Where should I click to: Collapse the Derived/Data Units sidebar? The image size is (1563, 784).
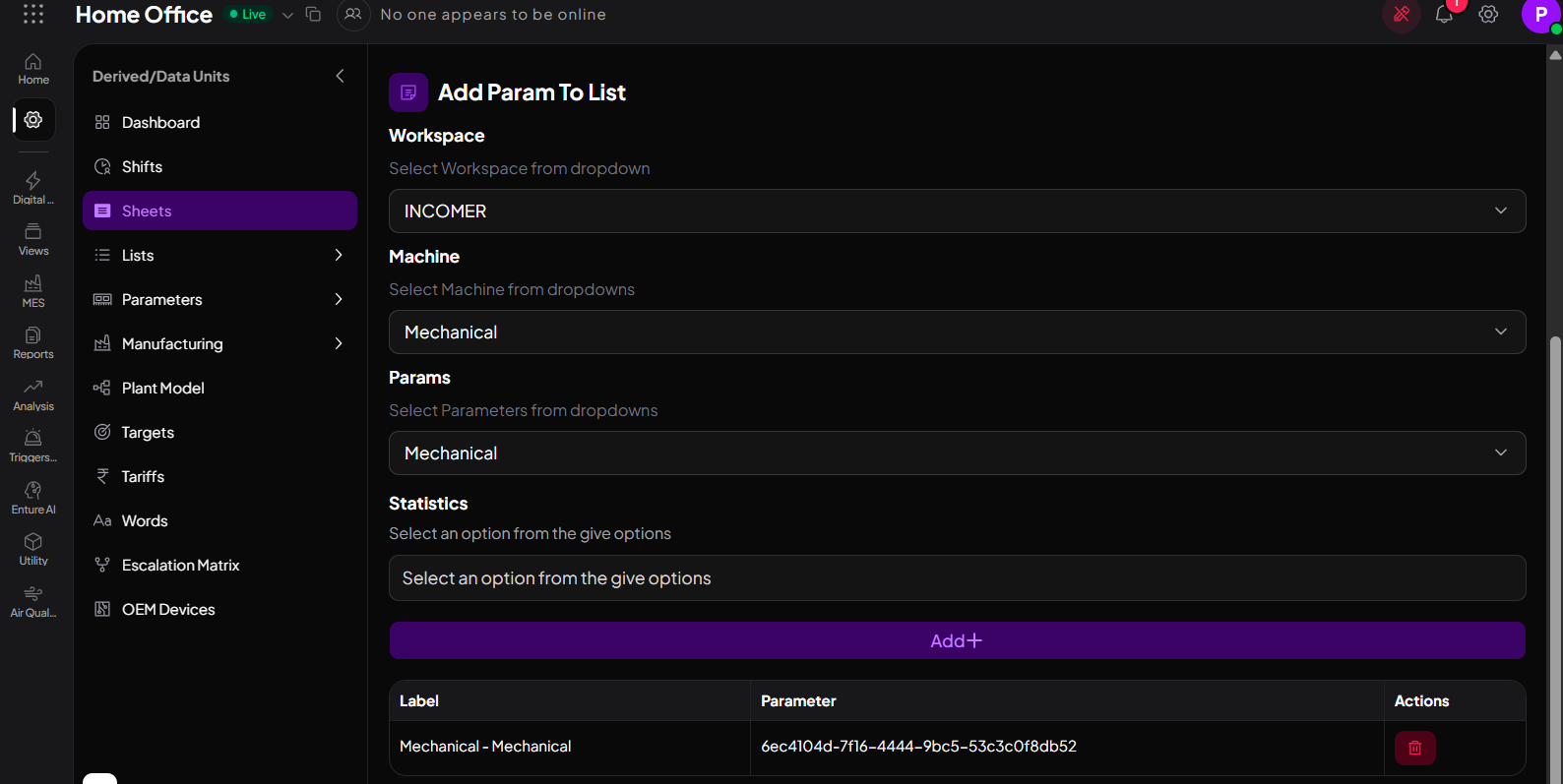[340, 76]
